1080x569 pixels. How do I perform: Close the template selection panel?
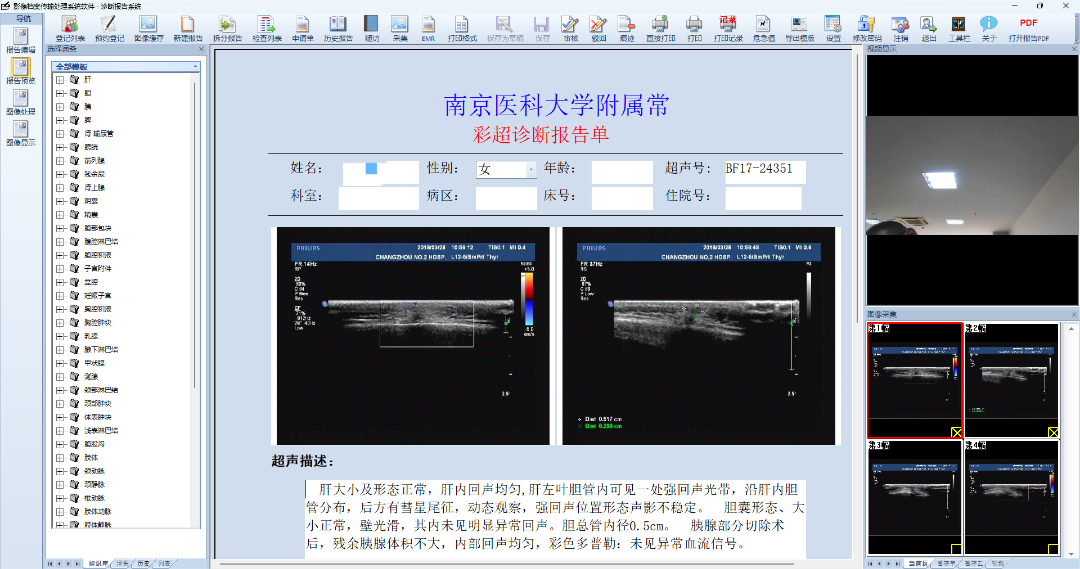coord(201,49)
